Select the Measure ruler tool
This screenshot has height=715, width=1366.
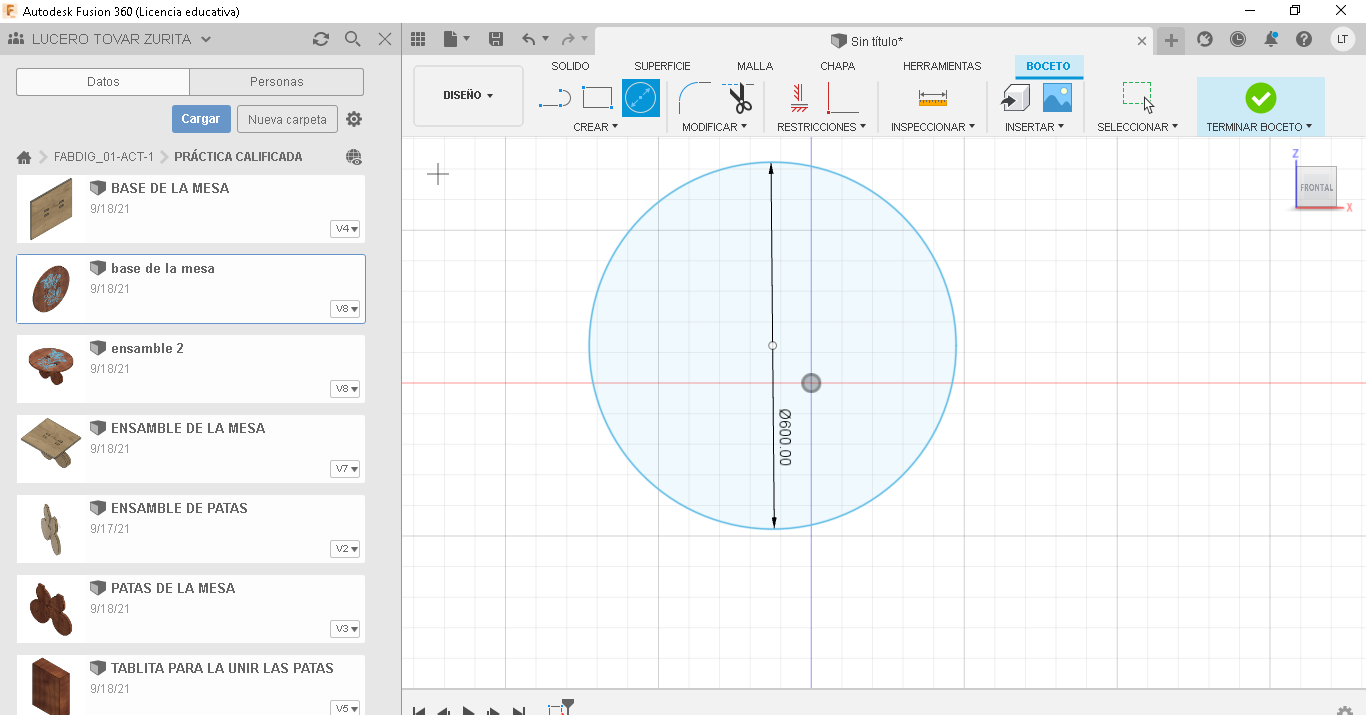point(932,98)
